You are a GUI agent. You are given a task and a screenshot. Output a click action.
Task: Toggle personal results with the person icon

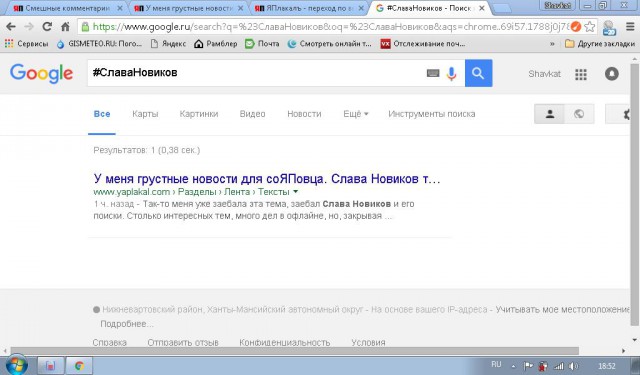click(549, 114)
